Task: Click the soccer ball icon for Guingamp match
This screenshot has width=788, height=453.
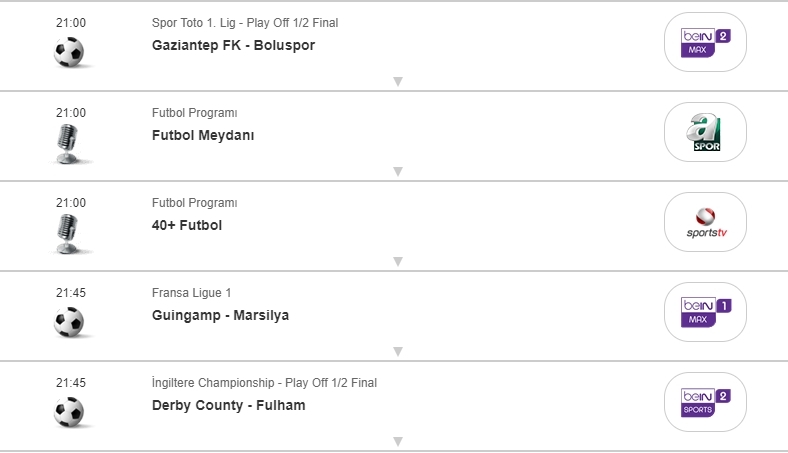Action: (69, 322)
